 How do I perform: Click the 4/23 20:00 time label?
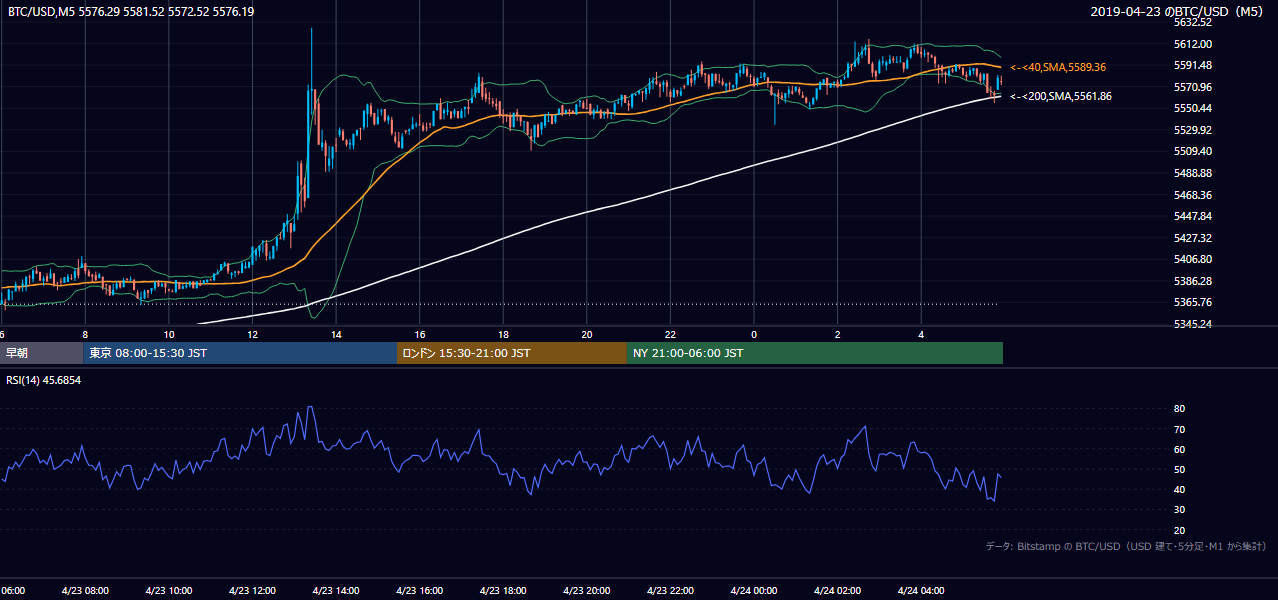pos(587,590)
